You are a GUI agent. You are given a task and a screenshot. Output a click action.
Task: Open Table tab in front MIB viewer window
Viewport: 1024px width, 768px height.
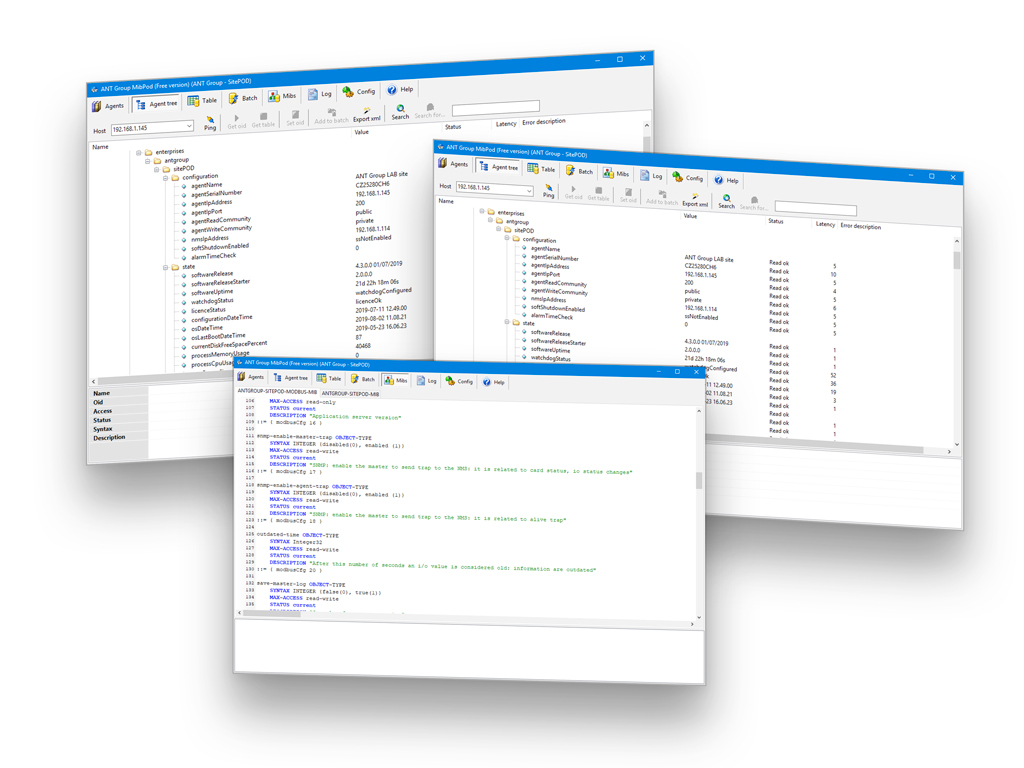329,378
